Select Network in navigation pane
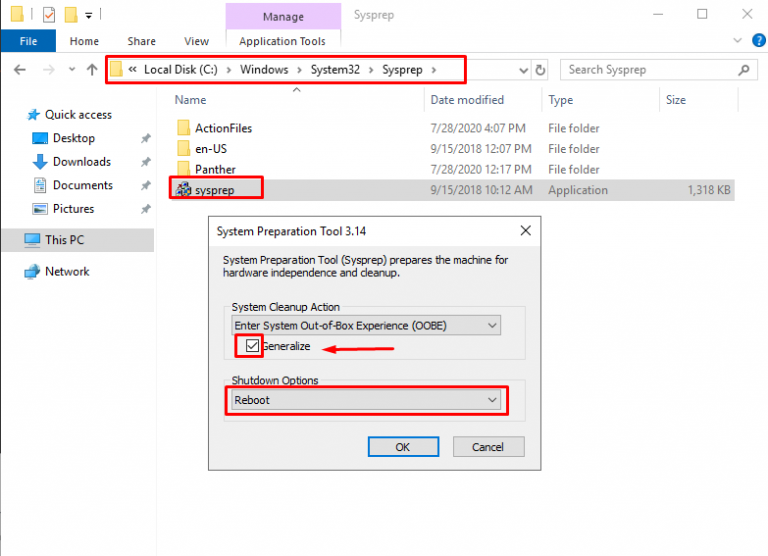 click(x=67, y=271)
